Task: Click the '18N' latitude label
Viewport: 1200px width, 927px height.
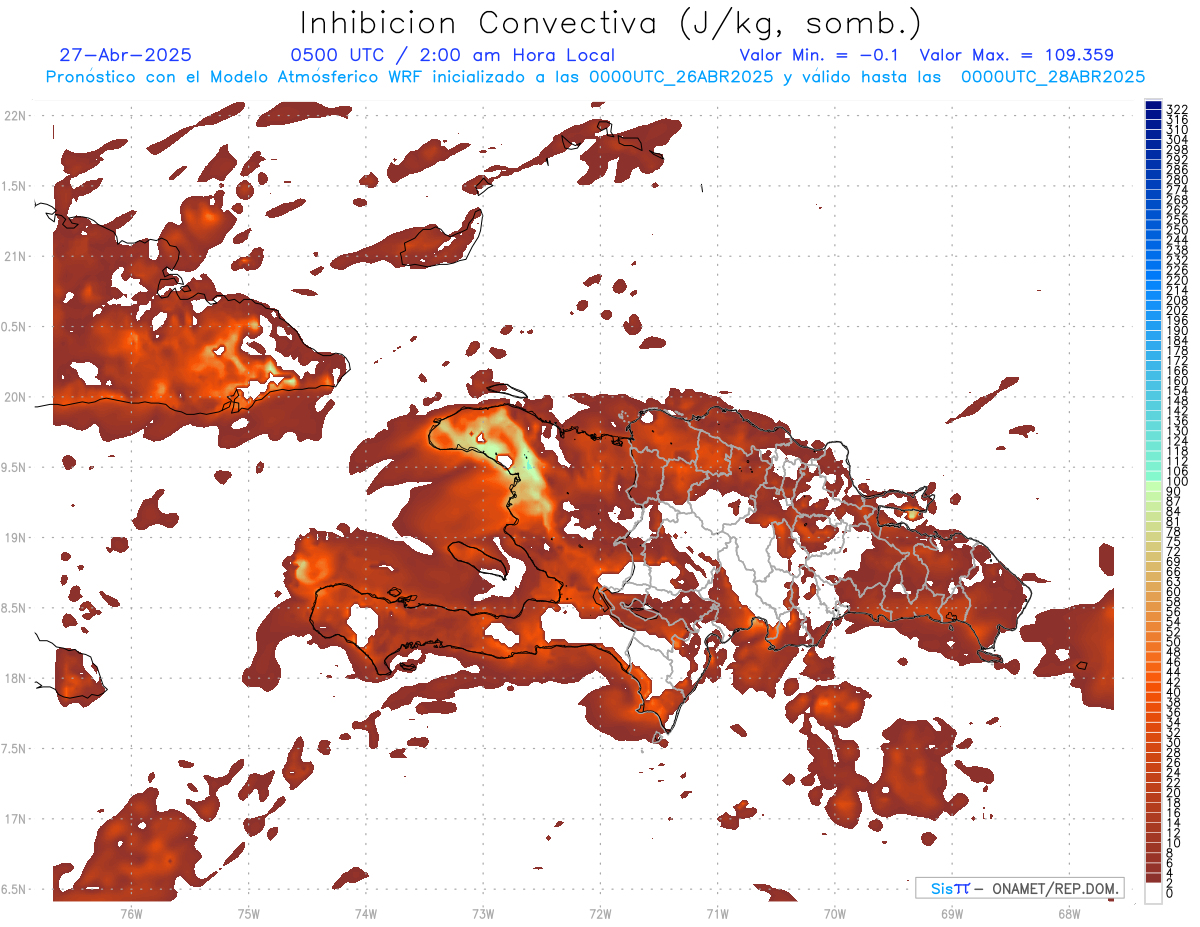Action: (15, 678)
